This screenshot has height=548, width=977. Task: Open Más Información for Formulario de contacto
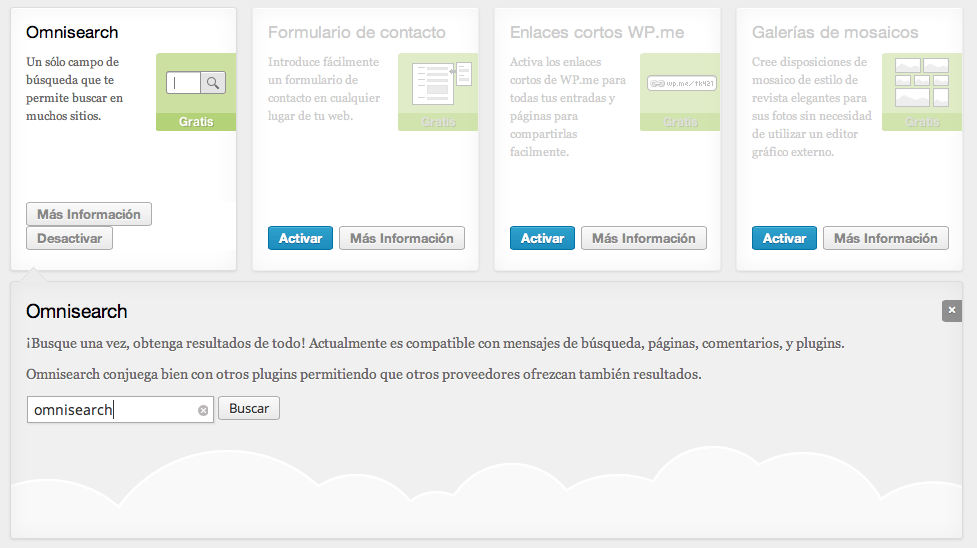[401, 239]
